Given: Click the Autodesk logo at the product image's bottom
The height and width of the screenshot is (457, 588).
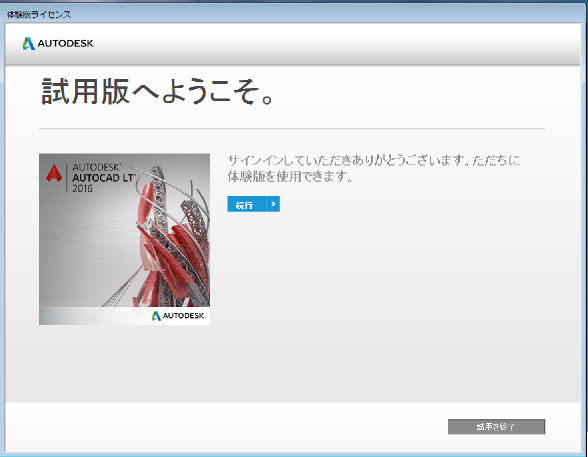Looking at the screenshot, I should (178, 316).
